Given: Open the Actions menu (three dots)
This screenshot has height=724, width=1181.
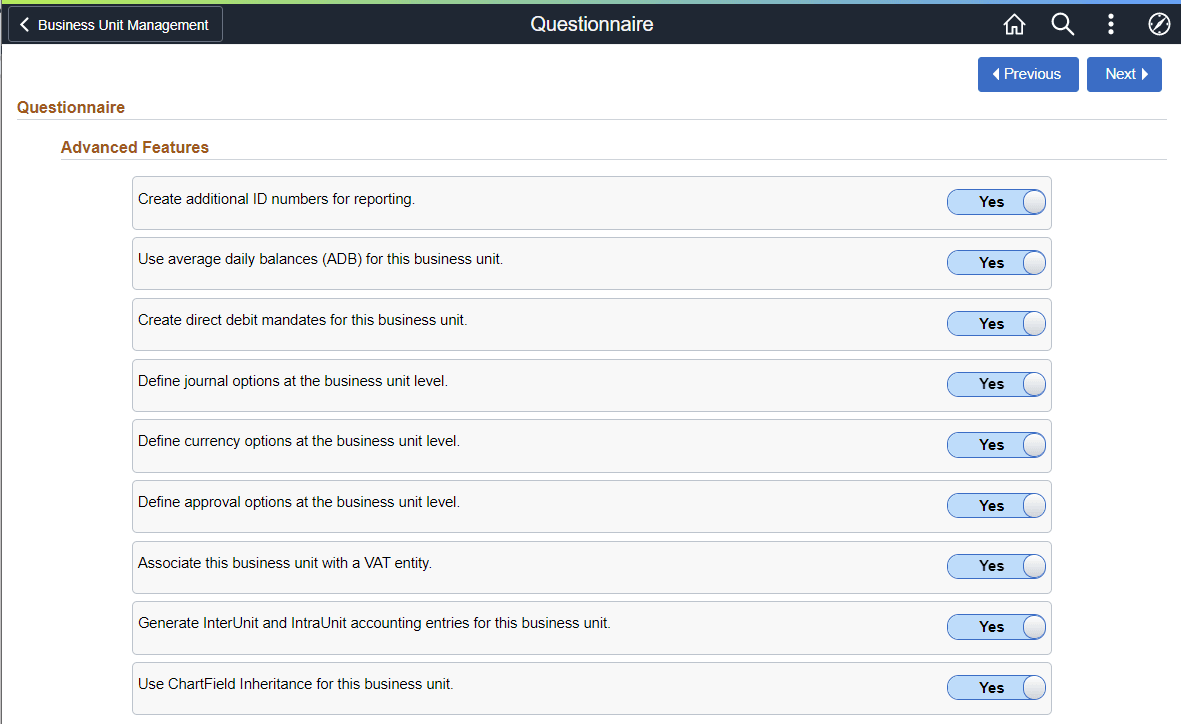Looking at the screenshot, I should [x=1110, y=24].
